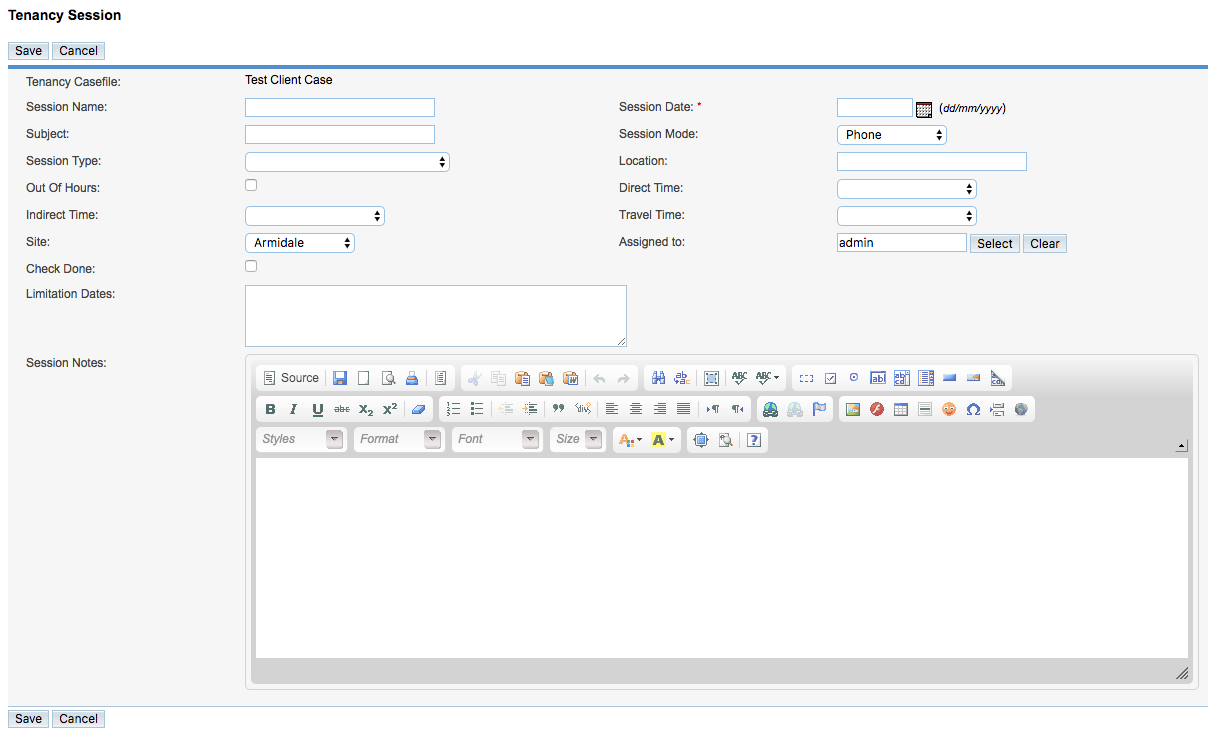Open the Site dropdown showing Armidale
The image size is (1208, 738).
[300, 243]
